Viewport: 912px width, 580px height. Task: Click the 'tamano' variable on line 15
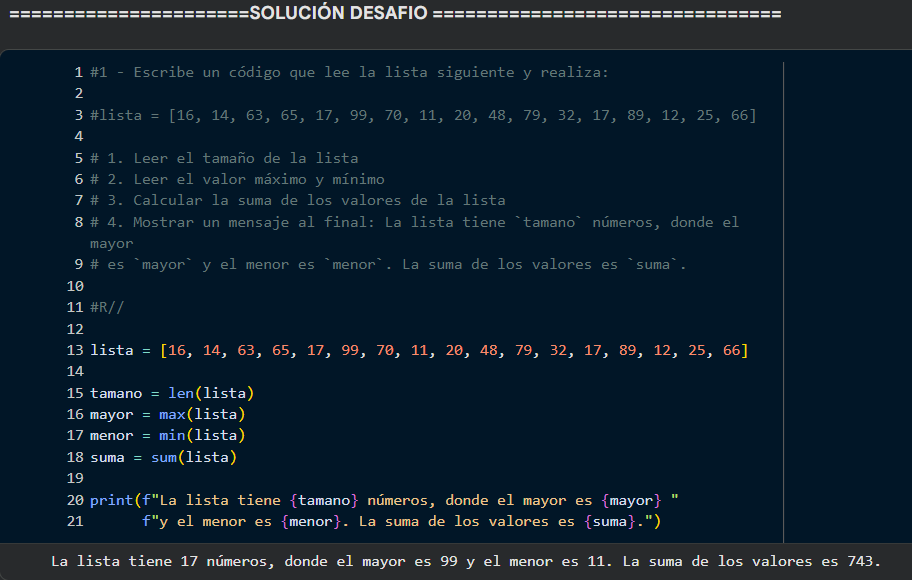(116, 393)
